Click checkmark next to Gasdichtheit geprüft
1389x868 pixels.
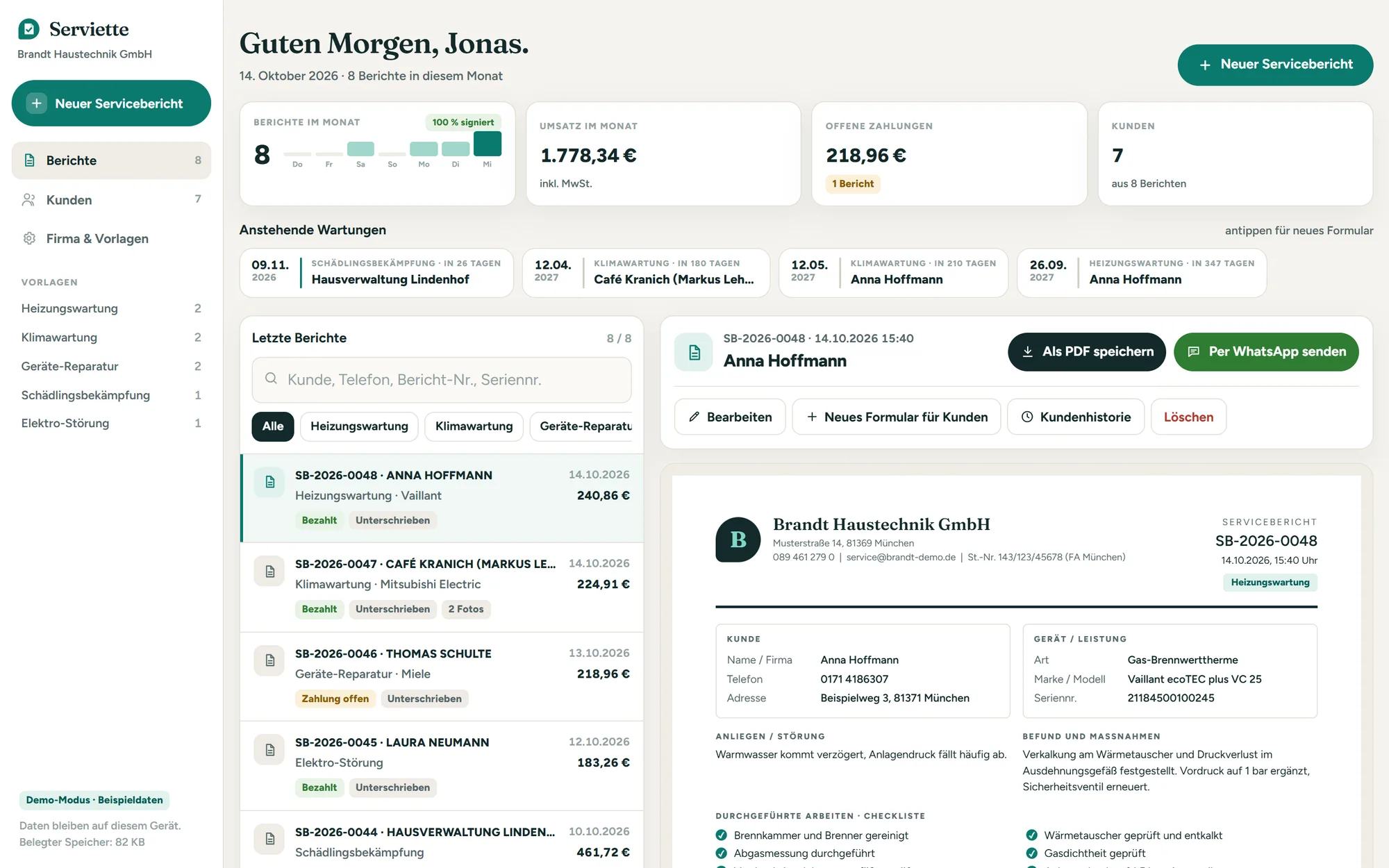[1032, 853]
